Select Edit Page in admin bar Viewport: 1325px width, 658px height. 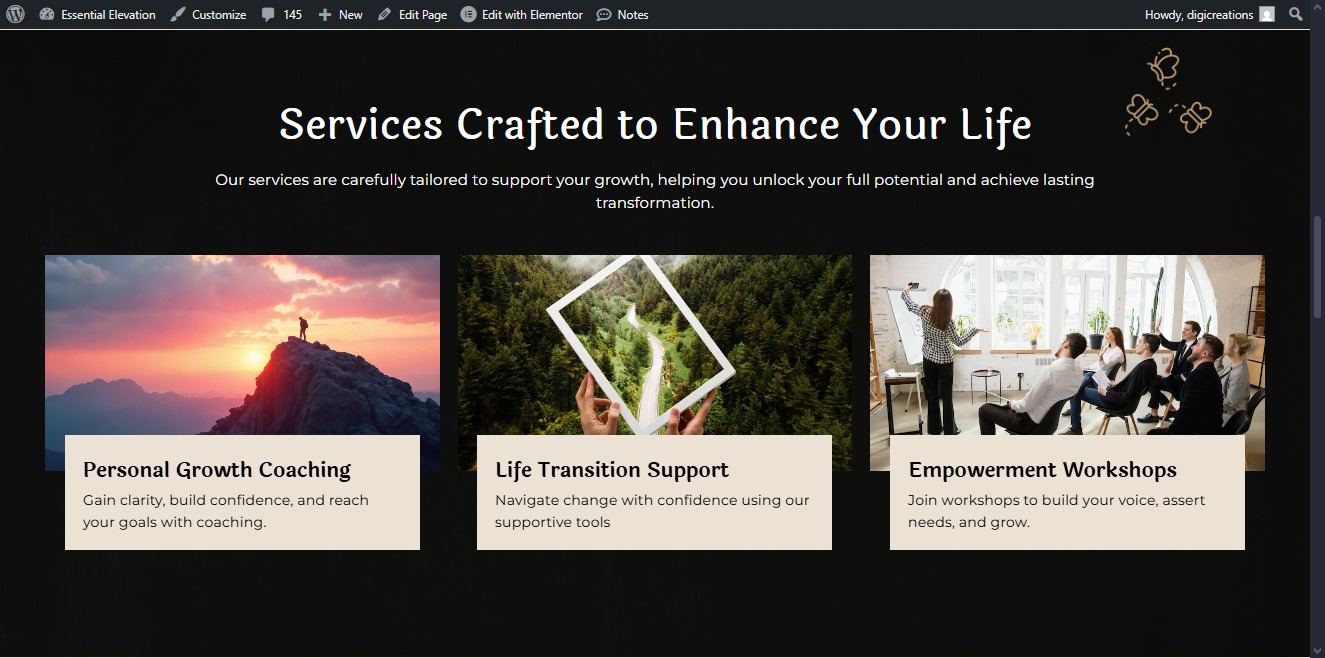tap(412, 14)
